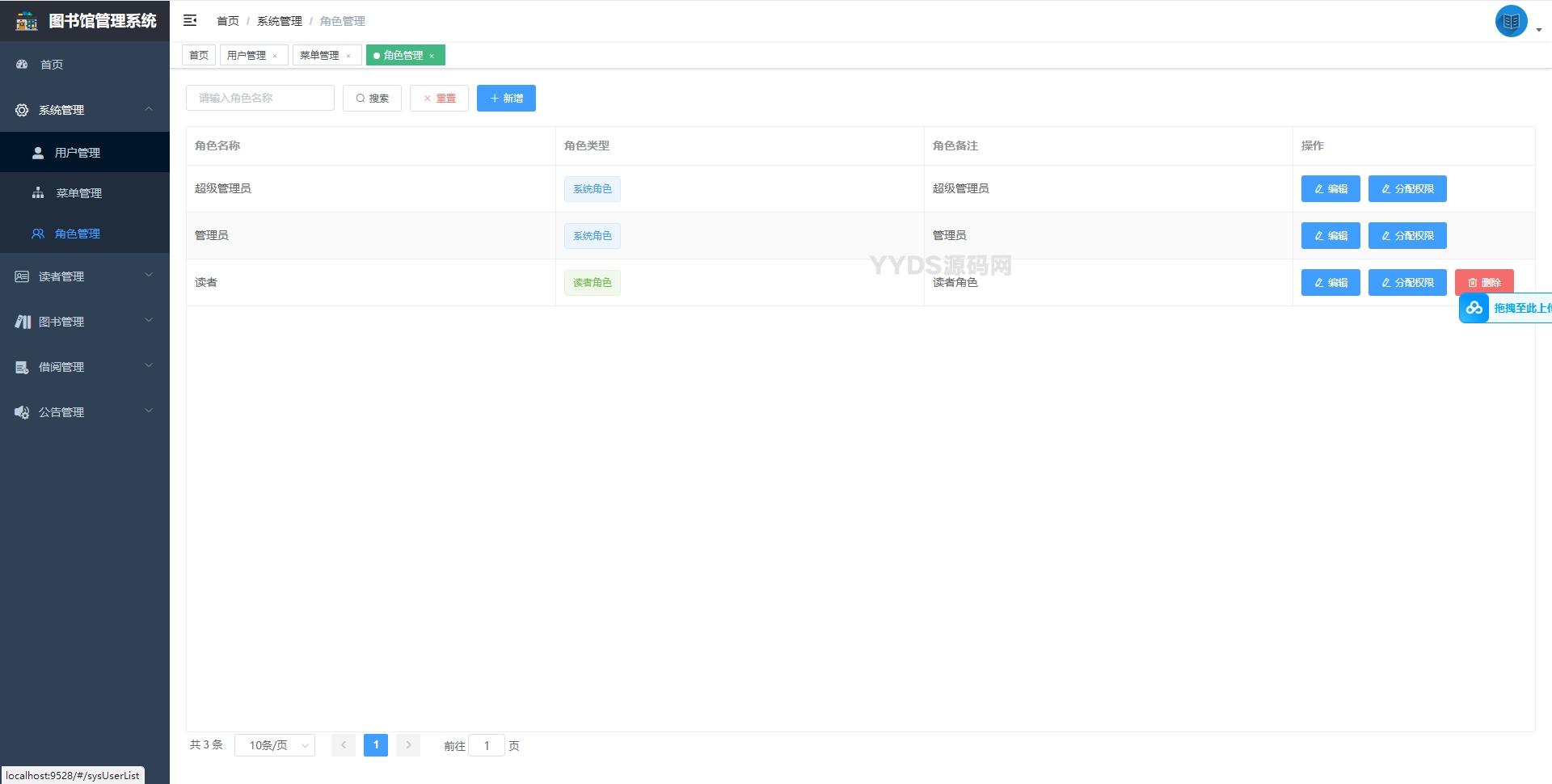Viewport: 1552px width, 784px height.
Task: Click 分配权限 for 超级管理员 row
Action: [1406, 189]
